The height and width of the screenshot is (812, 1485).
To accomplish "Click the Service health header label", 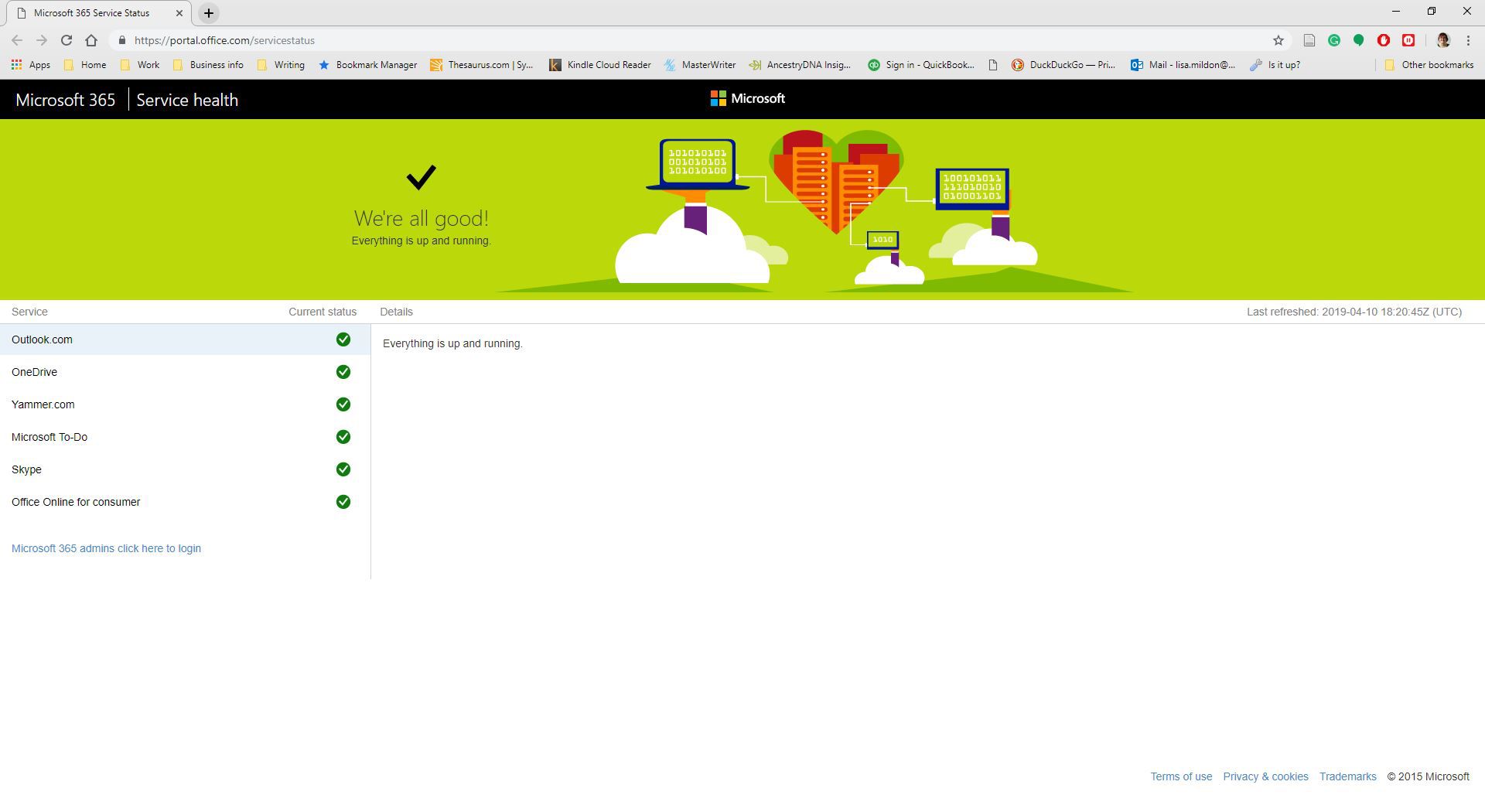I will pyautogui.click(x=187, y=100).
